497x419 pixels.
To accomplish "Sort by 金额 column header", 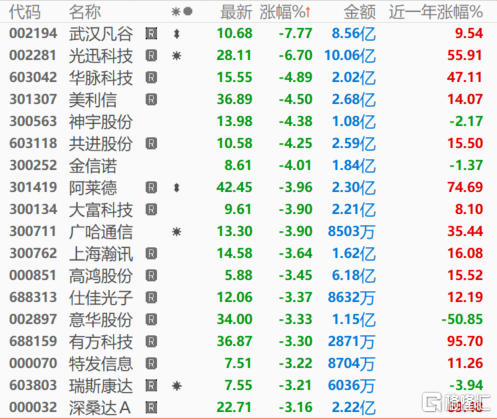I will click(x=360, y=12).
